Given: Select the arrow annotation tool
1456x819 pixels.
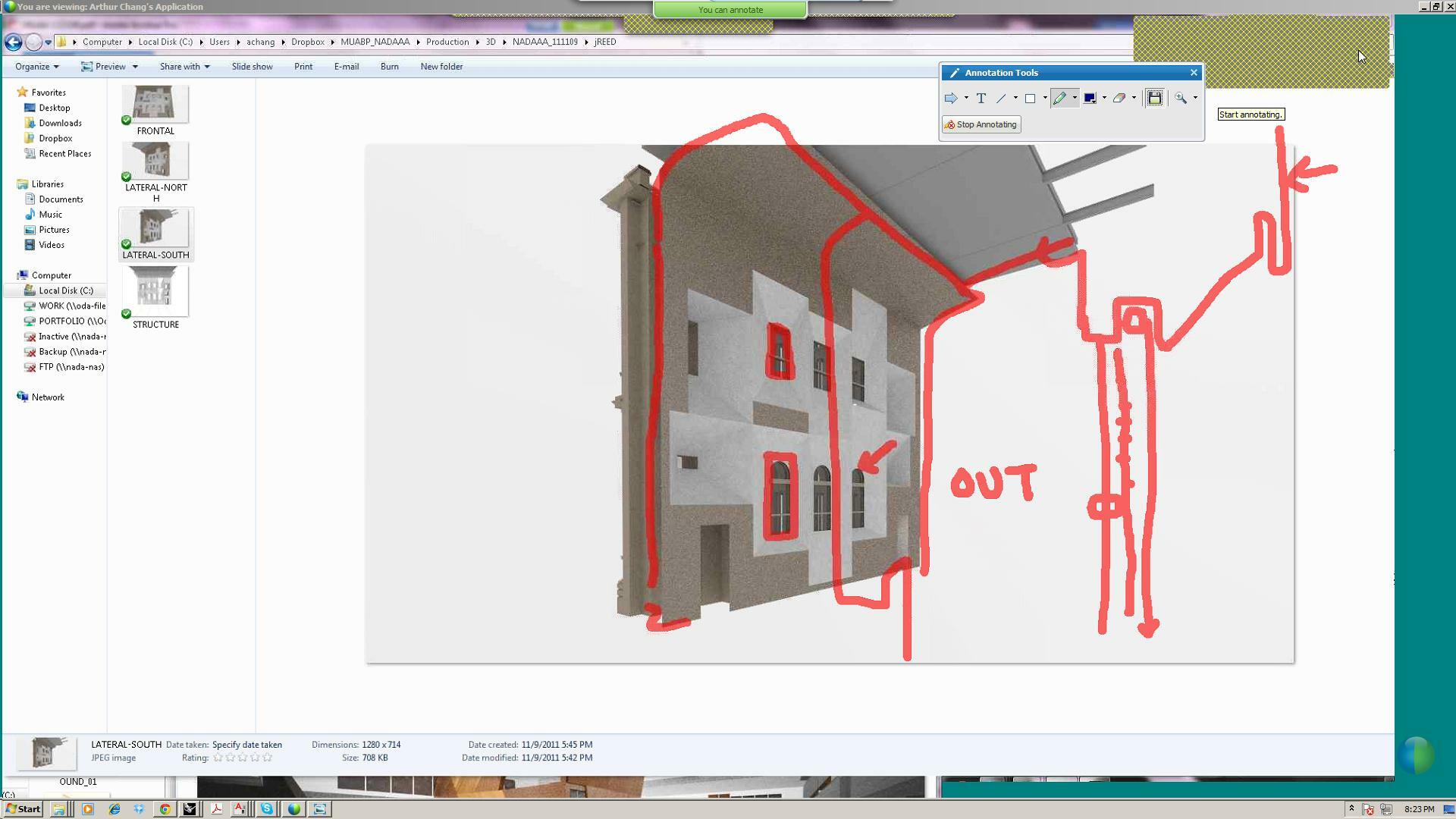Looking at the screenshot, I should [x=950, y=98].
